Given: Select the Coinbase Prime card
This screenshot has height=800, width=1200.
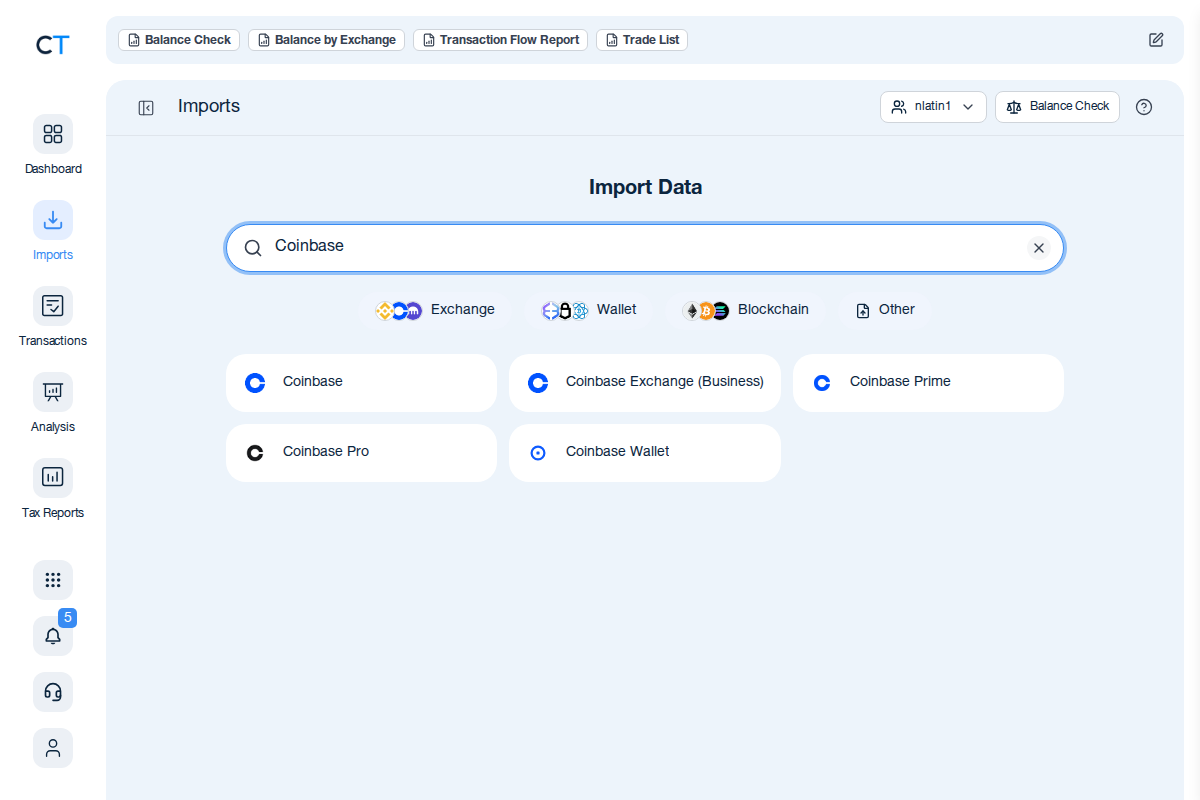Looking at the screenshot, I should pyautogui.click(x=928, y=383).
